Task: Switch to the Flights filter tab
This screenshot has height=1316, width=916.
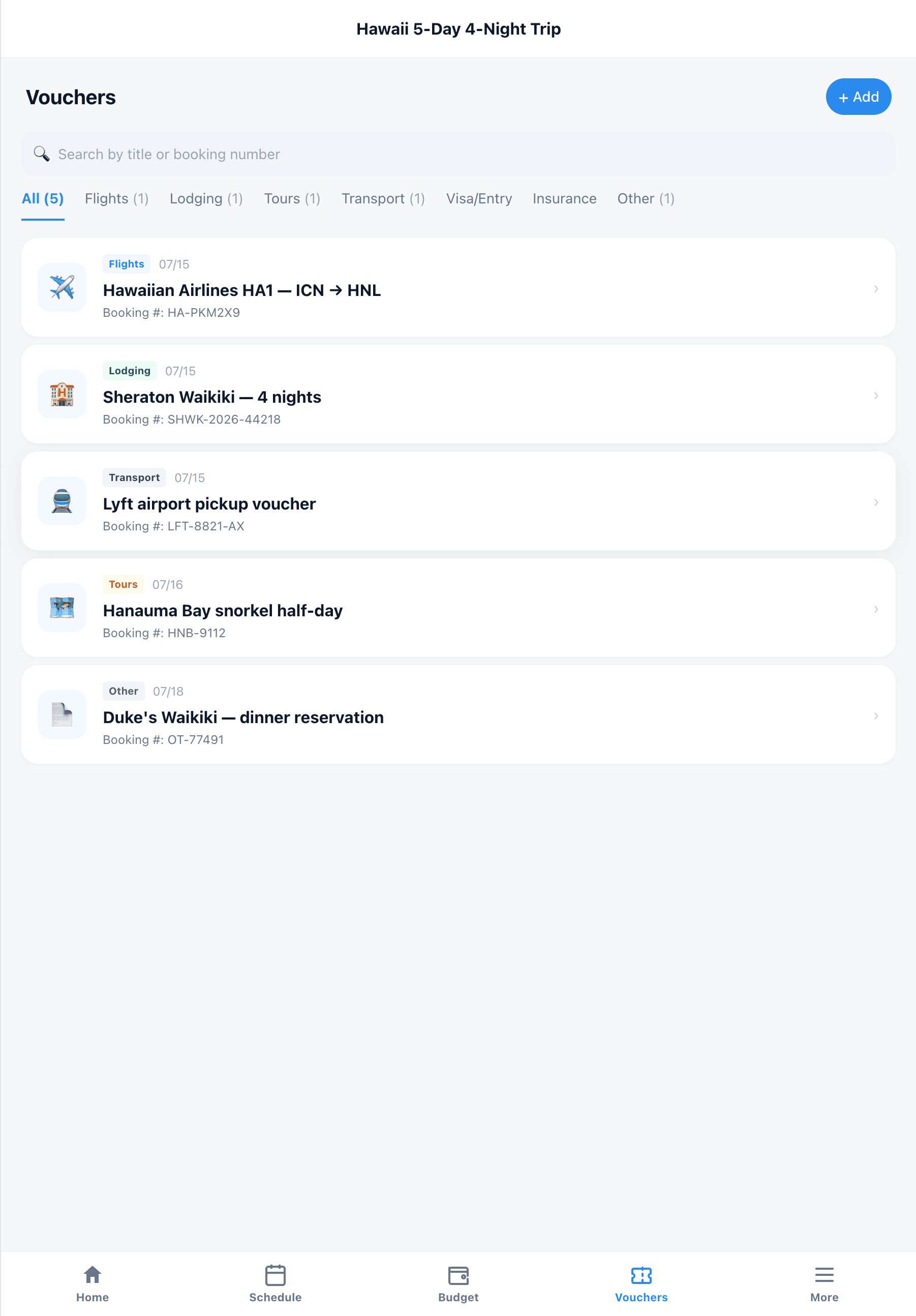Action: 116,198
